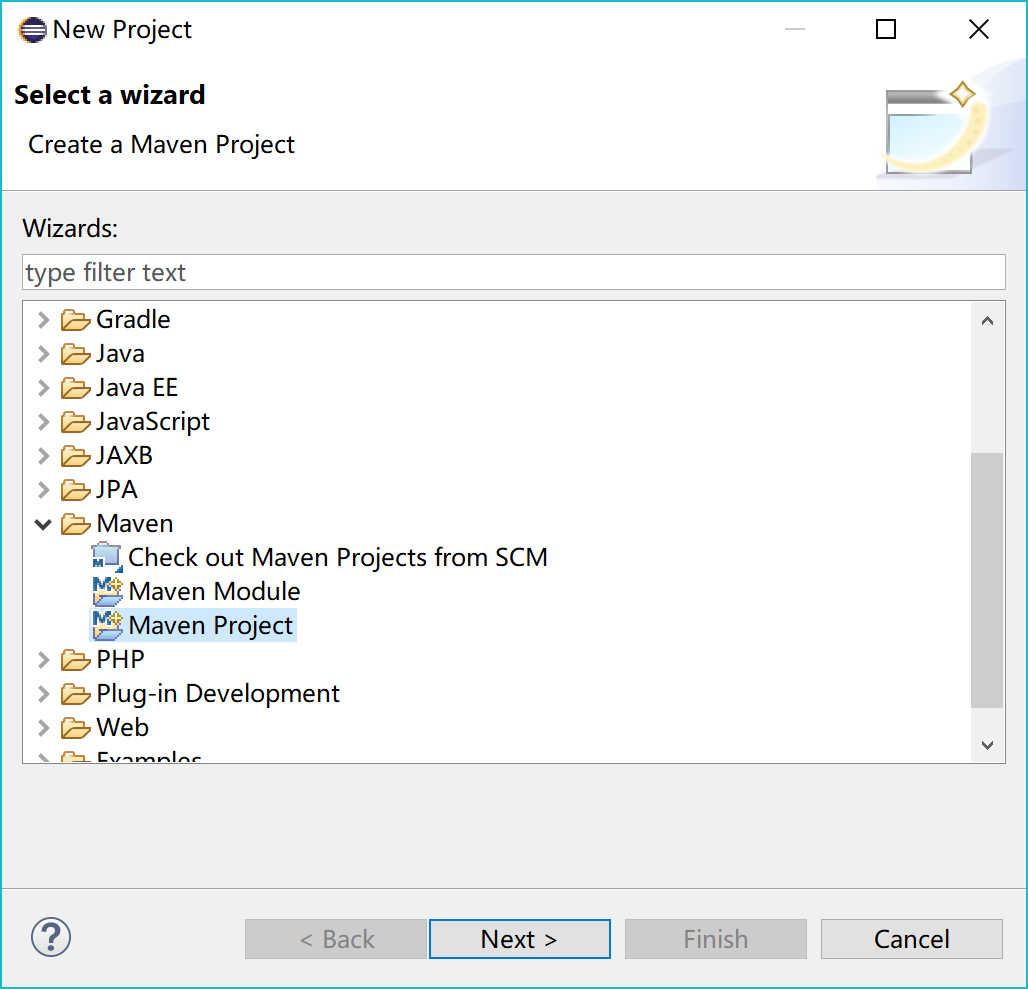Expand the Gradle category
Viewport: 1028px width, 989px height.
(x=43, y=320)
